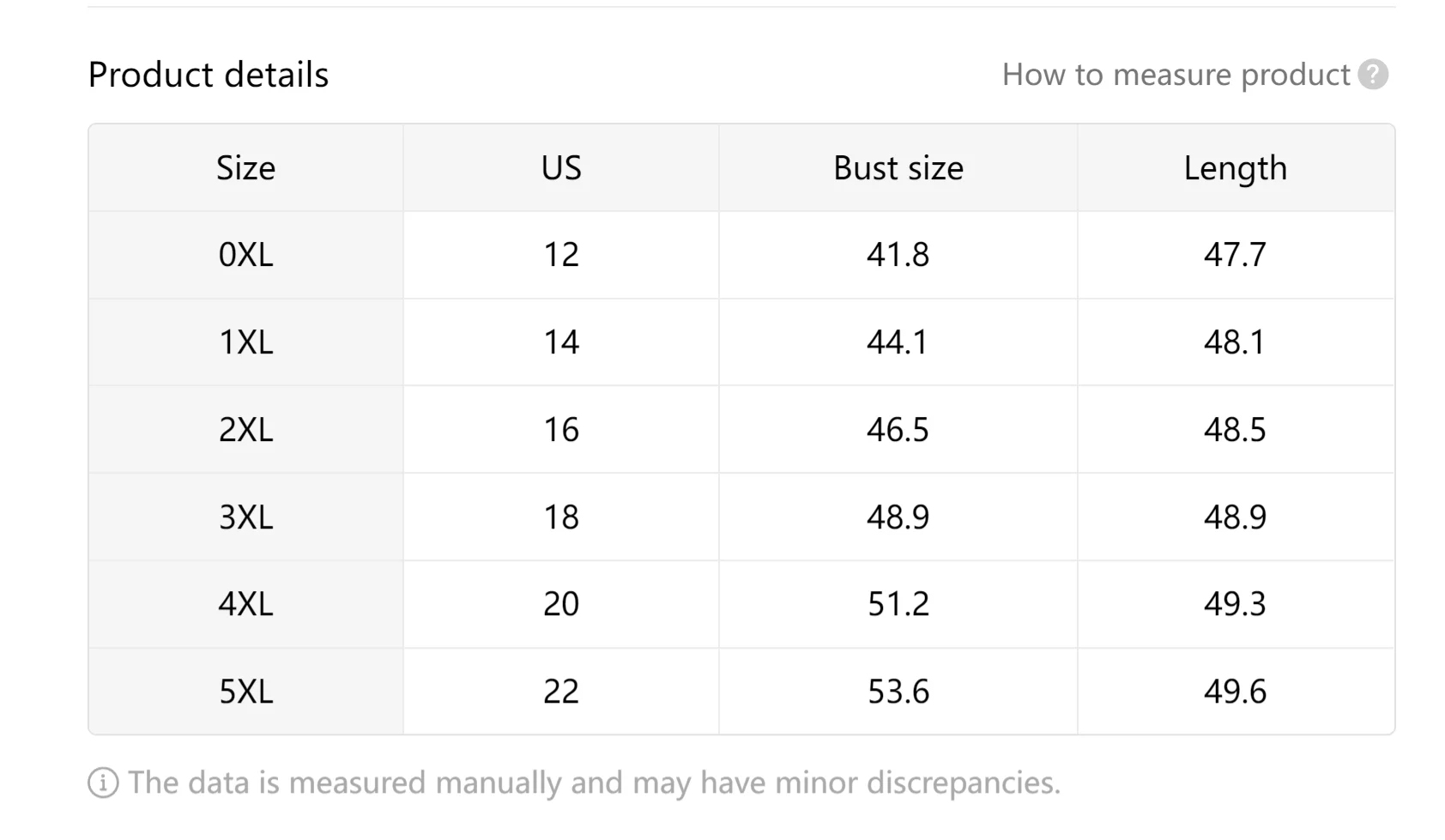Open the How to measure product link
The height and width of the screenshot is (840, 1445).
1176,75
